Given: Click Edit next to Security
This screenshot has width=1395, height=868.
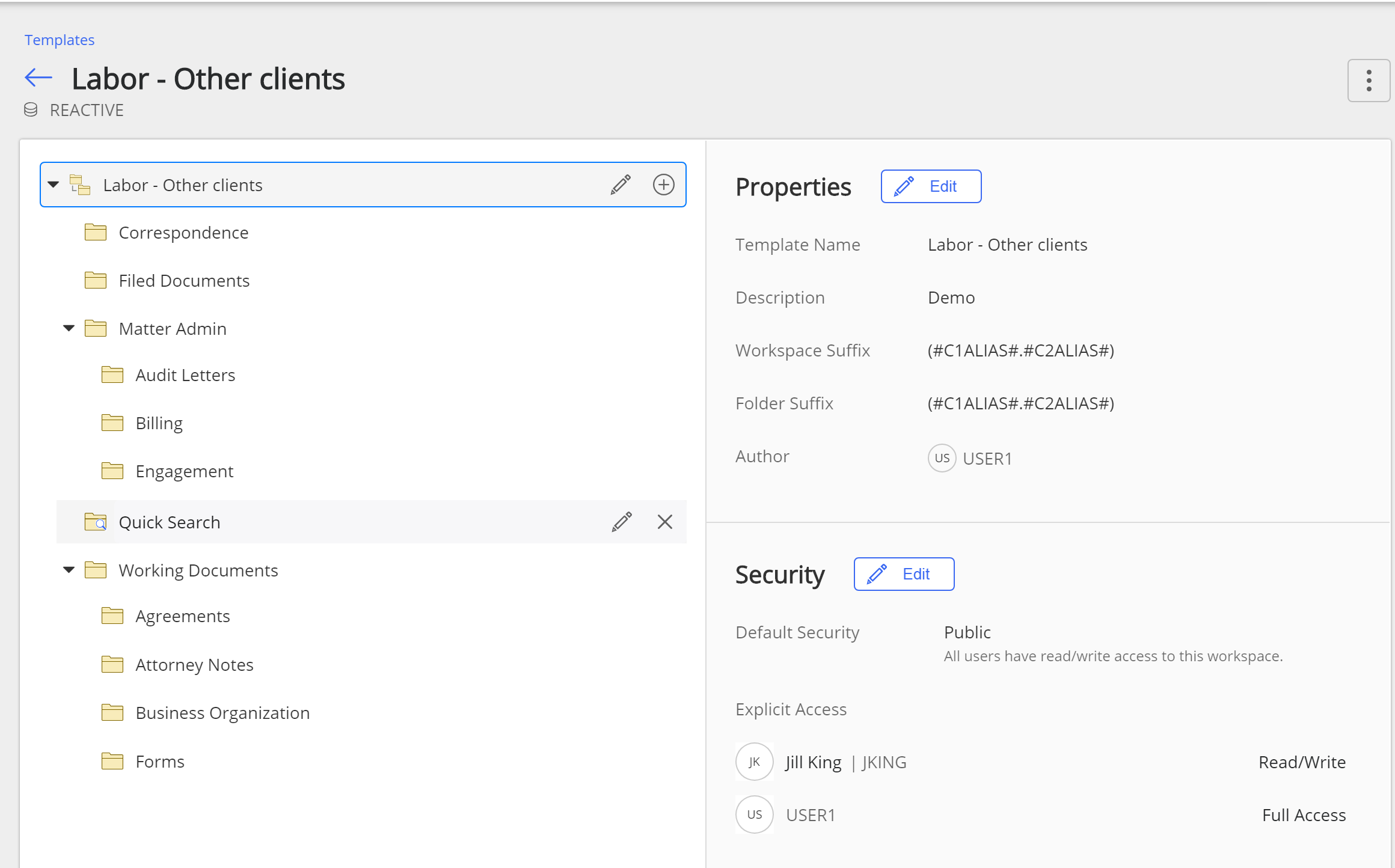Looking at the screenshot, I should (x=904, y=574).
